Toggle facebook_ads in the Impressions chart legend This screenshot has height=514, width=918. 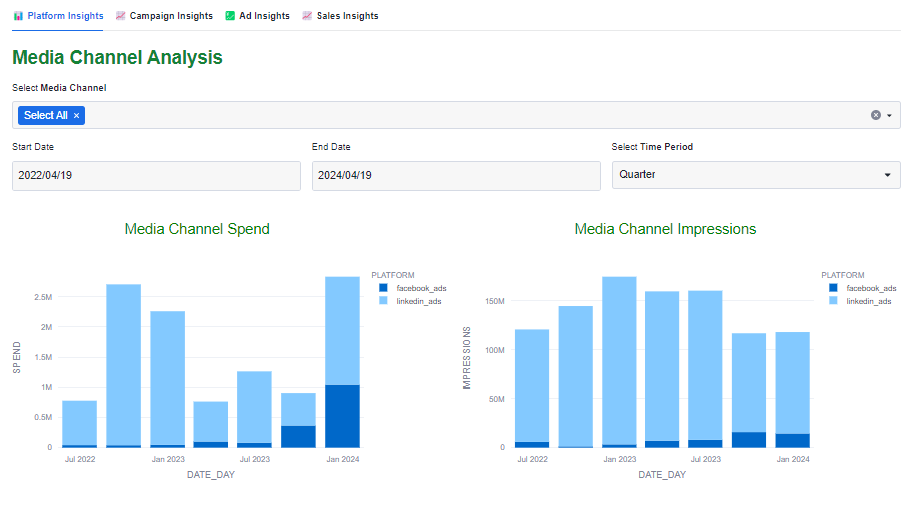pyautogui.click(x=868, y=288)
